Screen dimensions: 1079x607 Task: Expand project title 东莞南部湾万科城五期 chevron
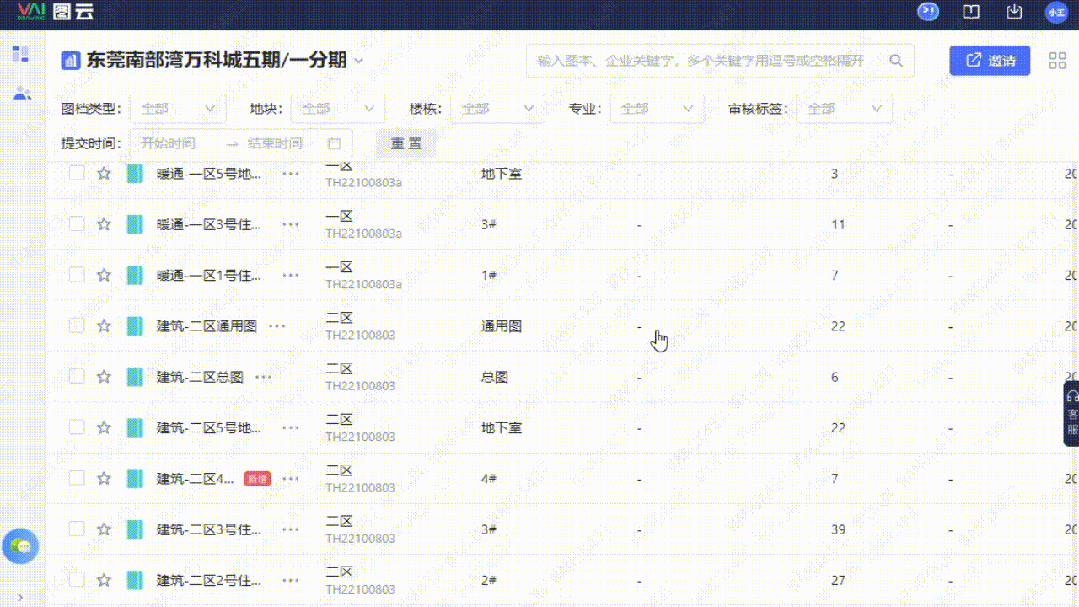(x=359, y=61)
